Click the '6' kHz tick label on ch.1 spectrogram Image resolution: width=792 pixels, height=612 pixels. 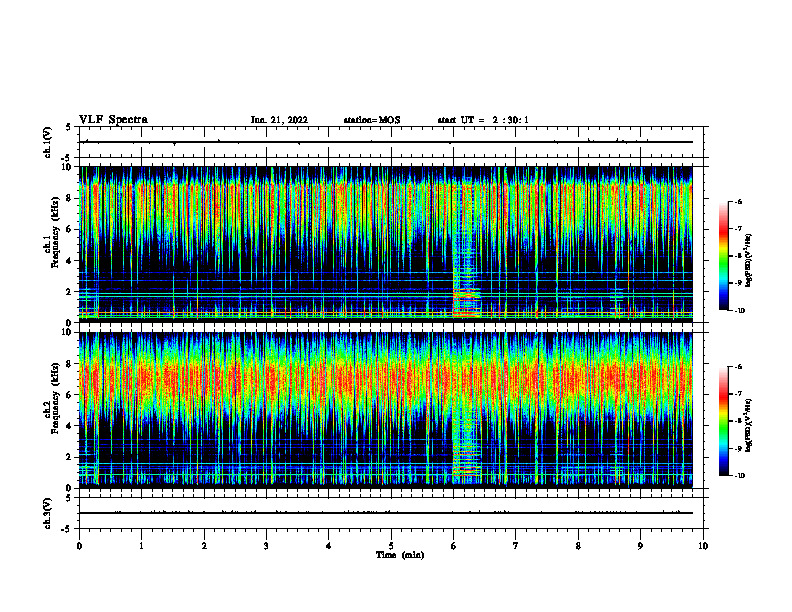[69, 229]
